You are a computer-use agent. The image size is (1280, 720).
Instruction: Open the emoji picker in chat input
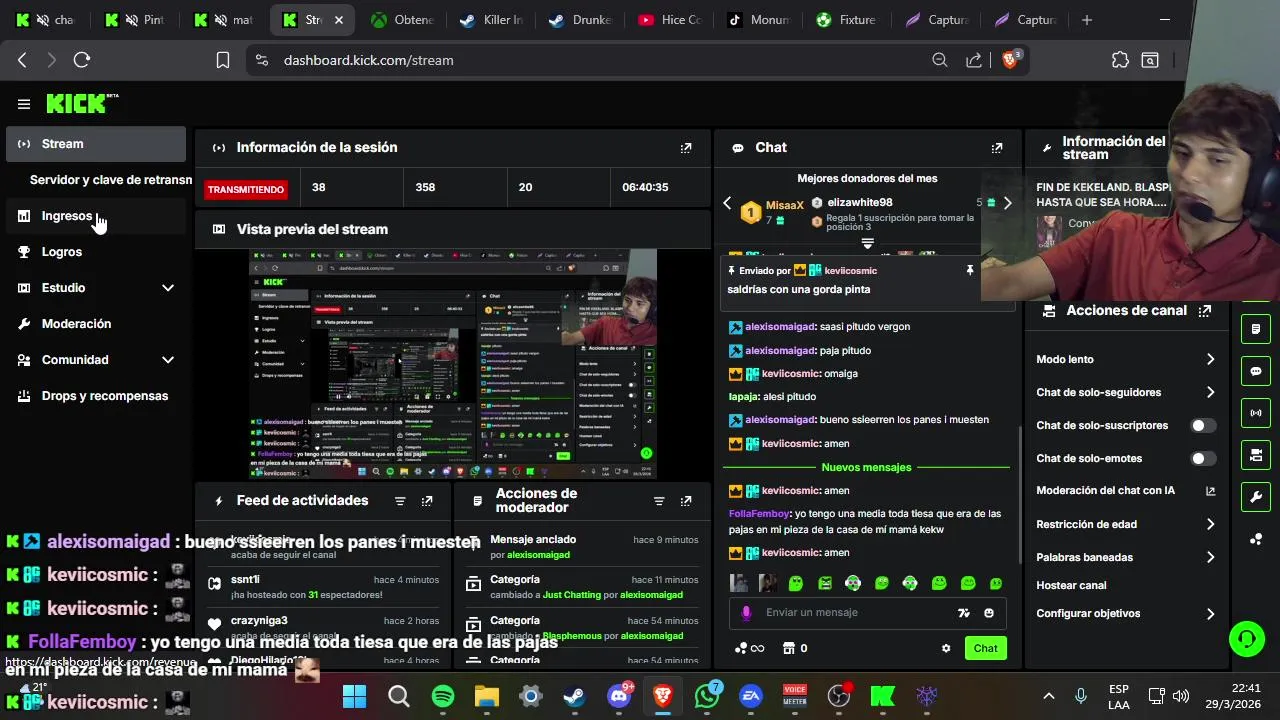tap(989, 613)
